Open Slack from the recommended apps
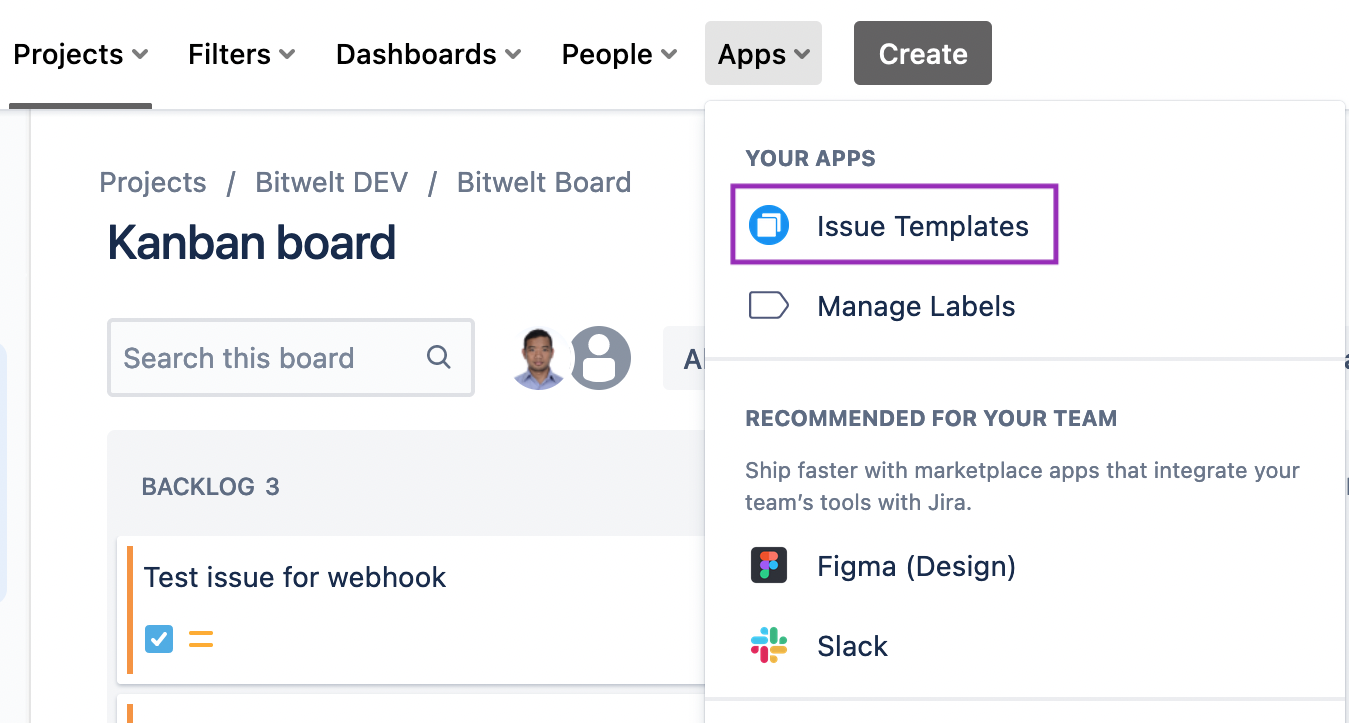This screenshot has height=723, width=1349. tap(852, 645)
